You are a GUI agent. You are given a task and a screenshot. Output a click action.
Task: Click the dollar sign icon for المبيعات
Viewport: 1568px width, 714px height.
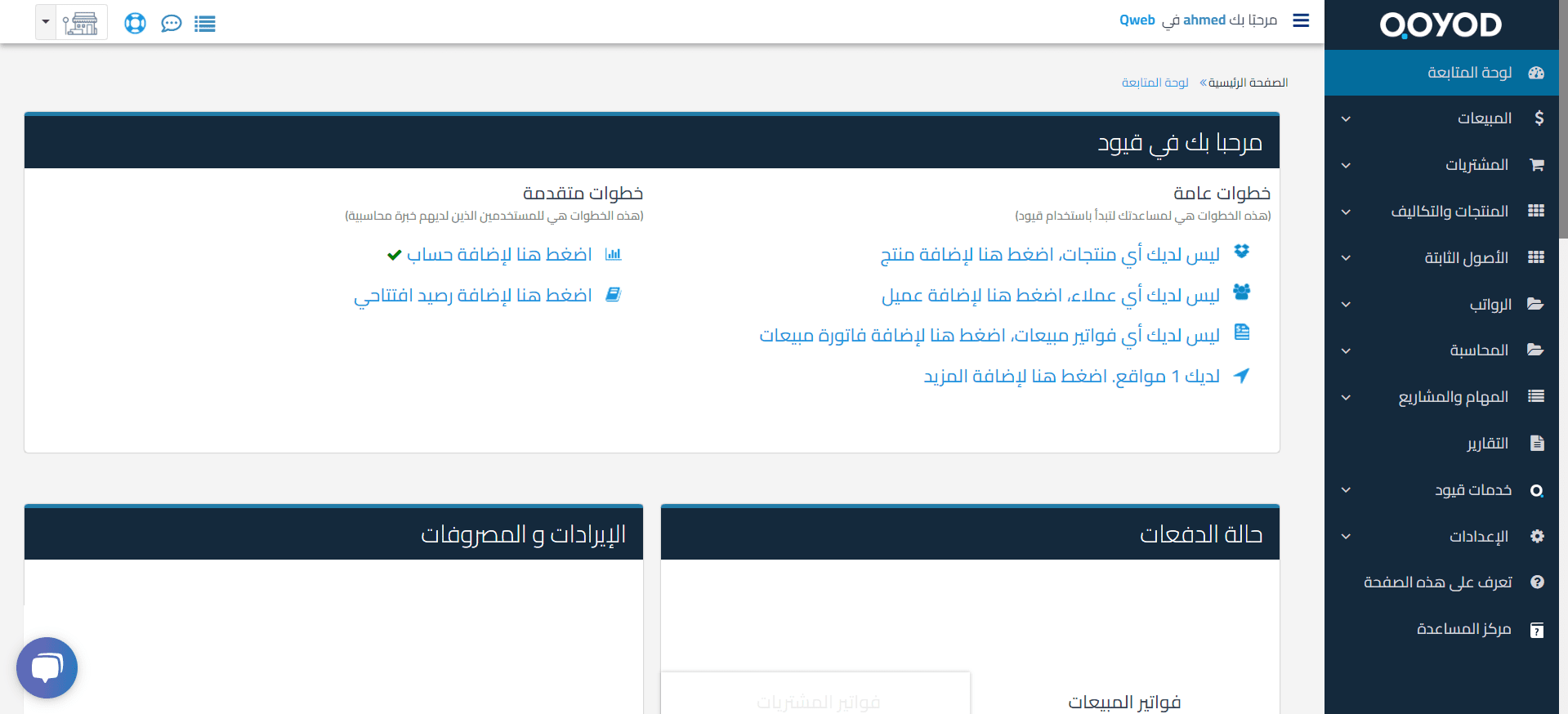click(1539, 118)
